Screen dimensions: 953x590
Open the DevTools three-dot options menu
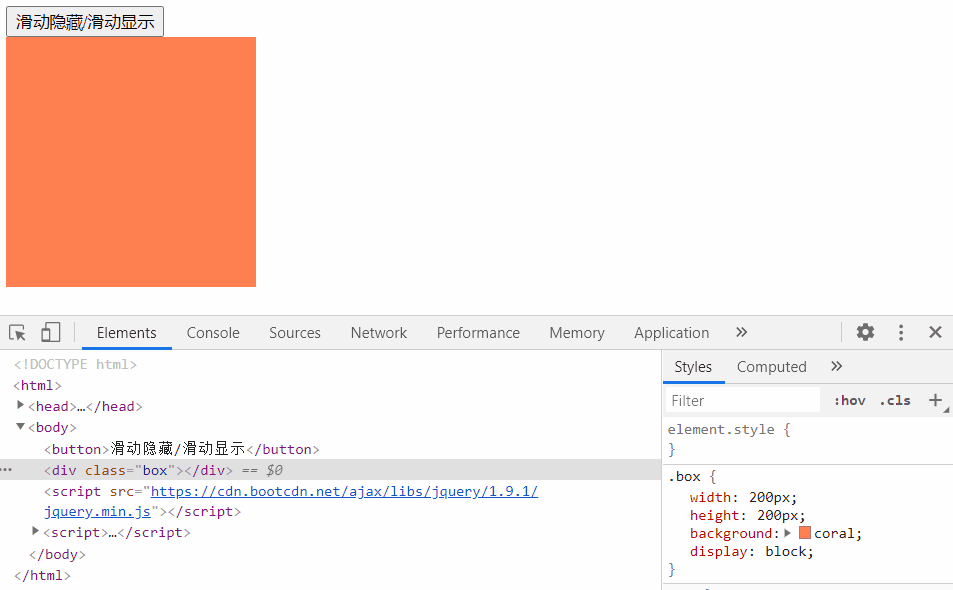click(901, 332)
